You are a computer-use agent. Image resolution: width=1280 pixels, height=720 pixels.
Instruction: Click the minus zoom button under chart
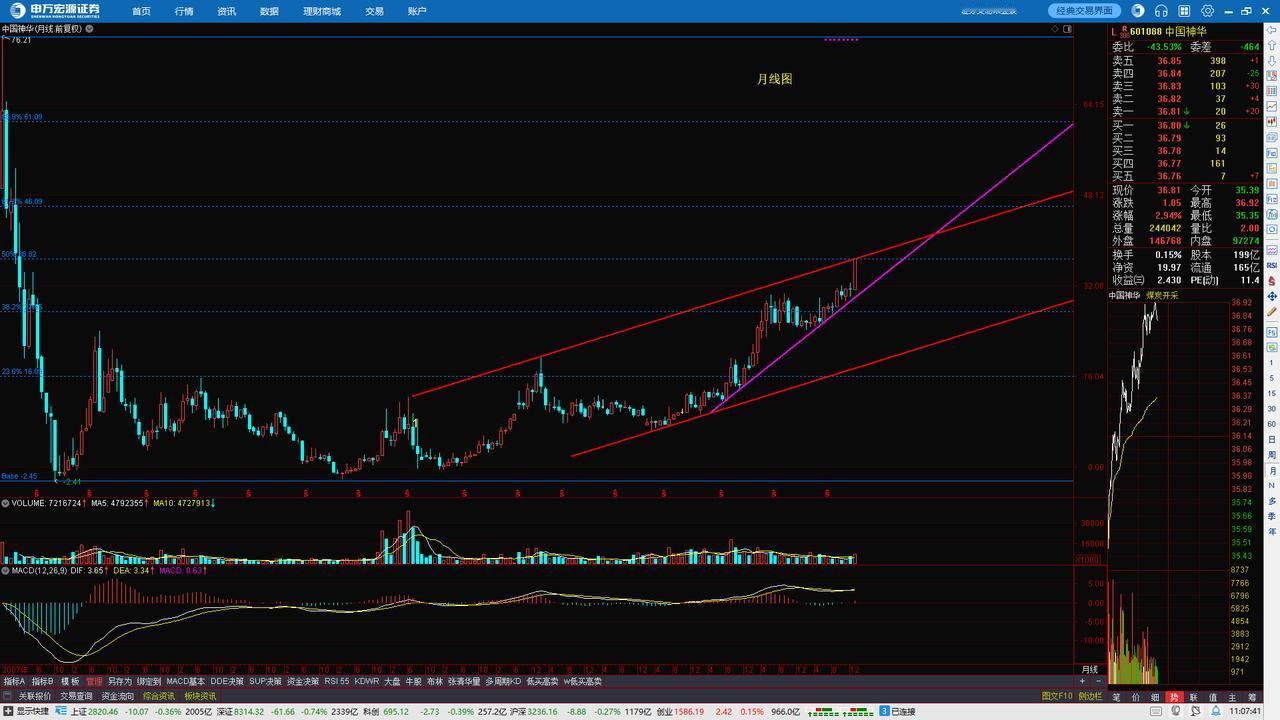pos(1098,681)
